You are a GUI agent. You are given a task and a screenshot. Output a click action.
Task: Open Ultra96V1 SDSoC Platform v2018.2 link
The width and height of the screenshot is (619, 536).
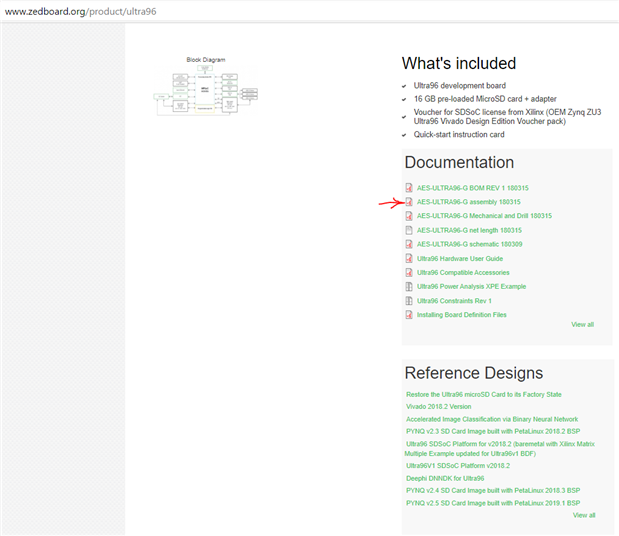[x=458, y=466]
